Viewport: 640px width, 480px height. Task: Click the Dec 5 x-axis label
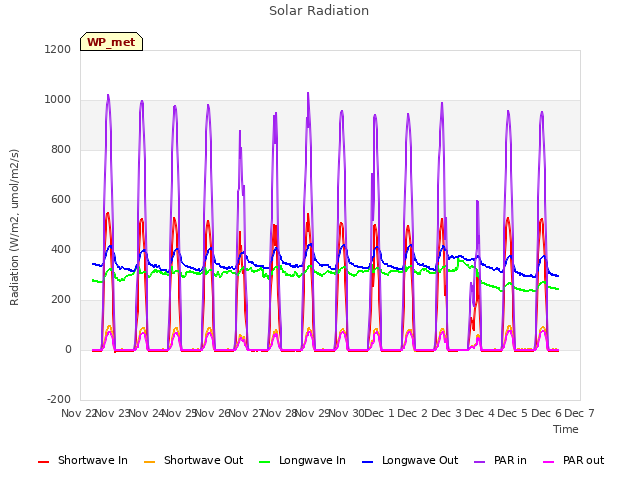513,413
